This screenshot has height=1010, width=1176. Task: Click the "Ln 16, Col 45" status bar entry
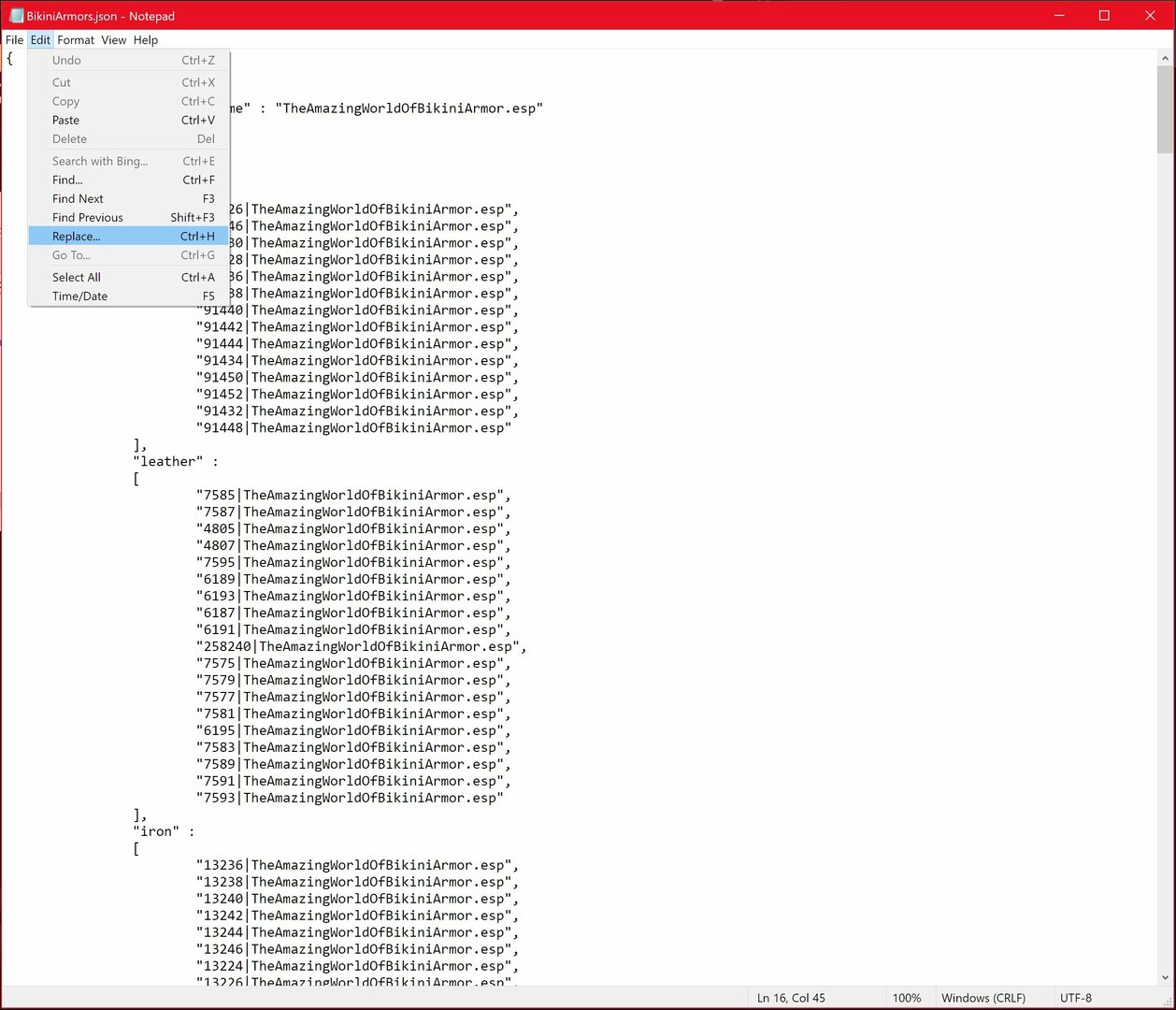pos(791,998)
